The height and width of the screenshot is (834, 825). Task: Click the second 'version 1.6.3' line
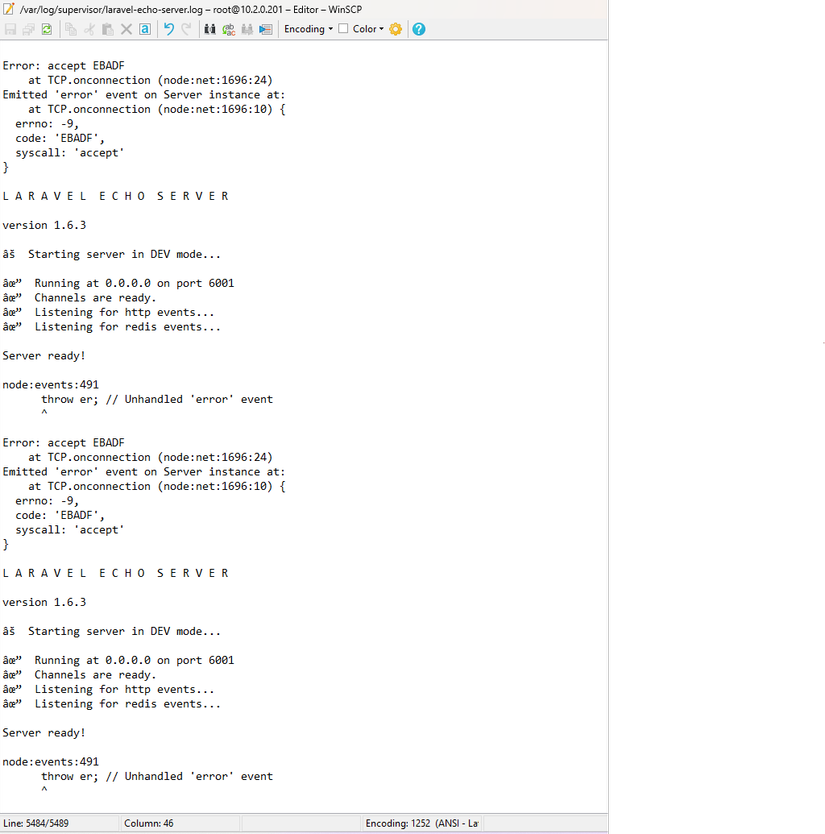coord(44,603)
